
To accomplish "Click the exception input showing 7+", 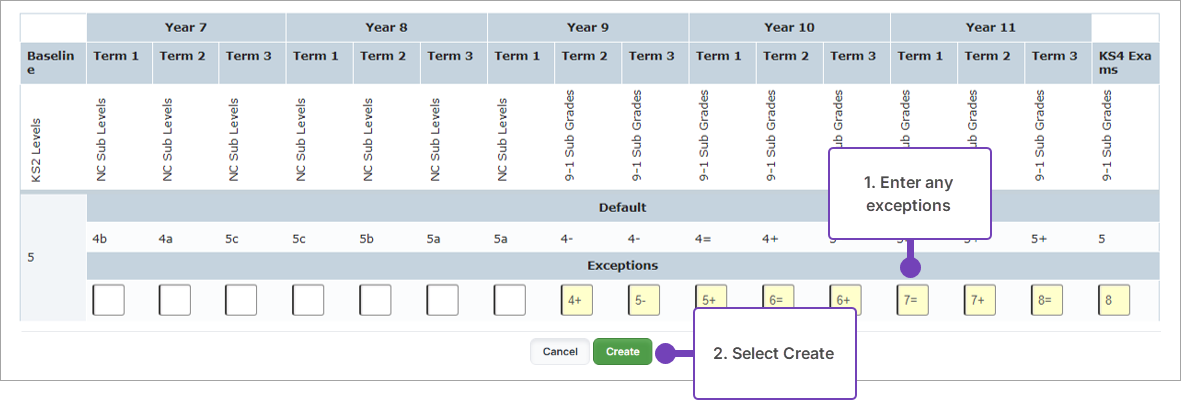I will click(979, 300).
